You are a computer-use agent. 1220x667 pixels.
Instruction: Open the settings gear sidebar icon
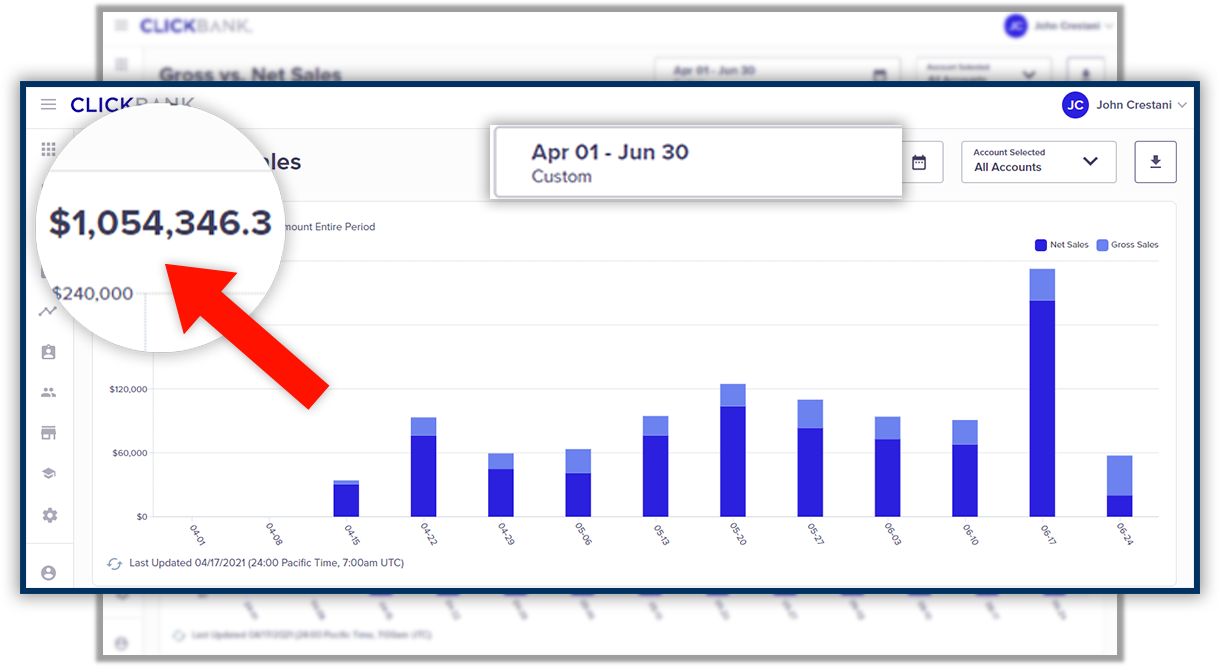click(49, 515)
